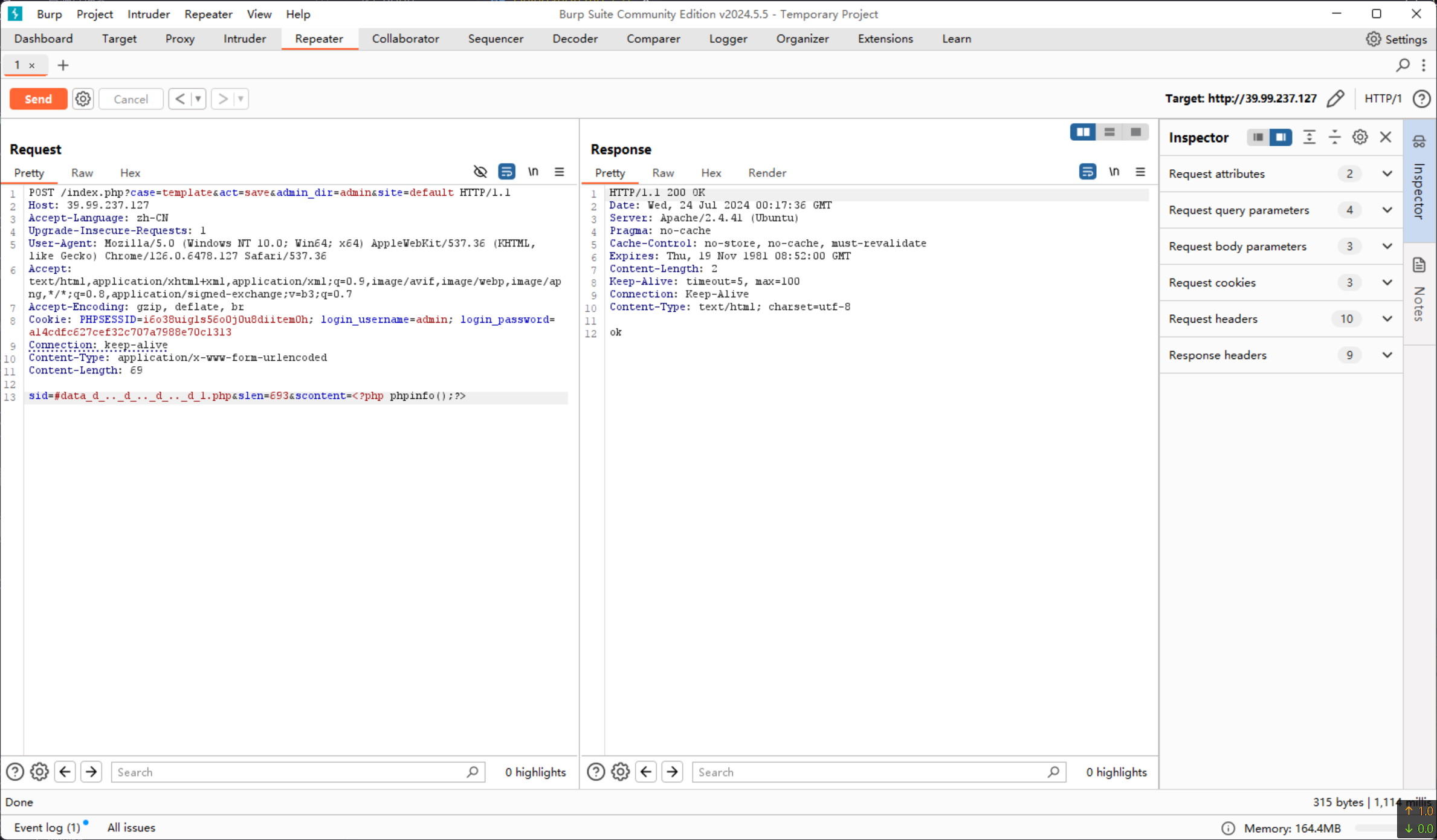Toggle response show newline characters
This screenshot has width=1437, height=840.
(x=1114, y=172)
